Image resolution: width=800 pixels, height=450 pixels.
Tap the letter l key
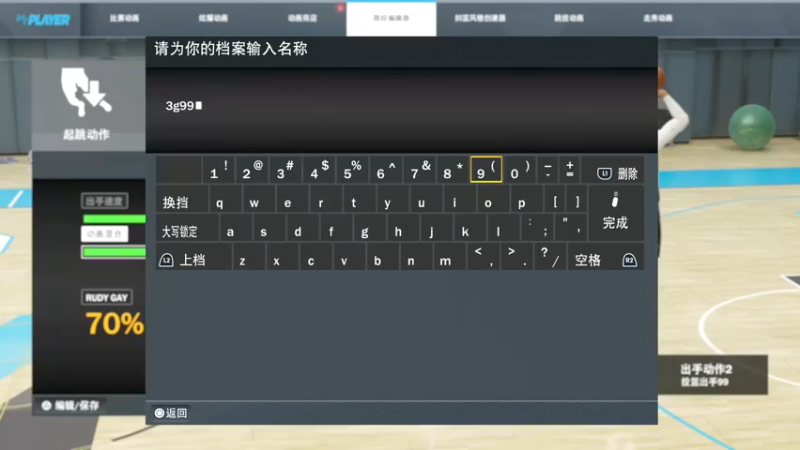(x=504, y=228)
